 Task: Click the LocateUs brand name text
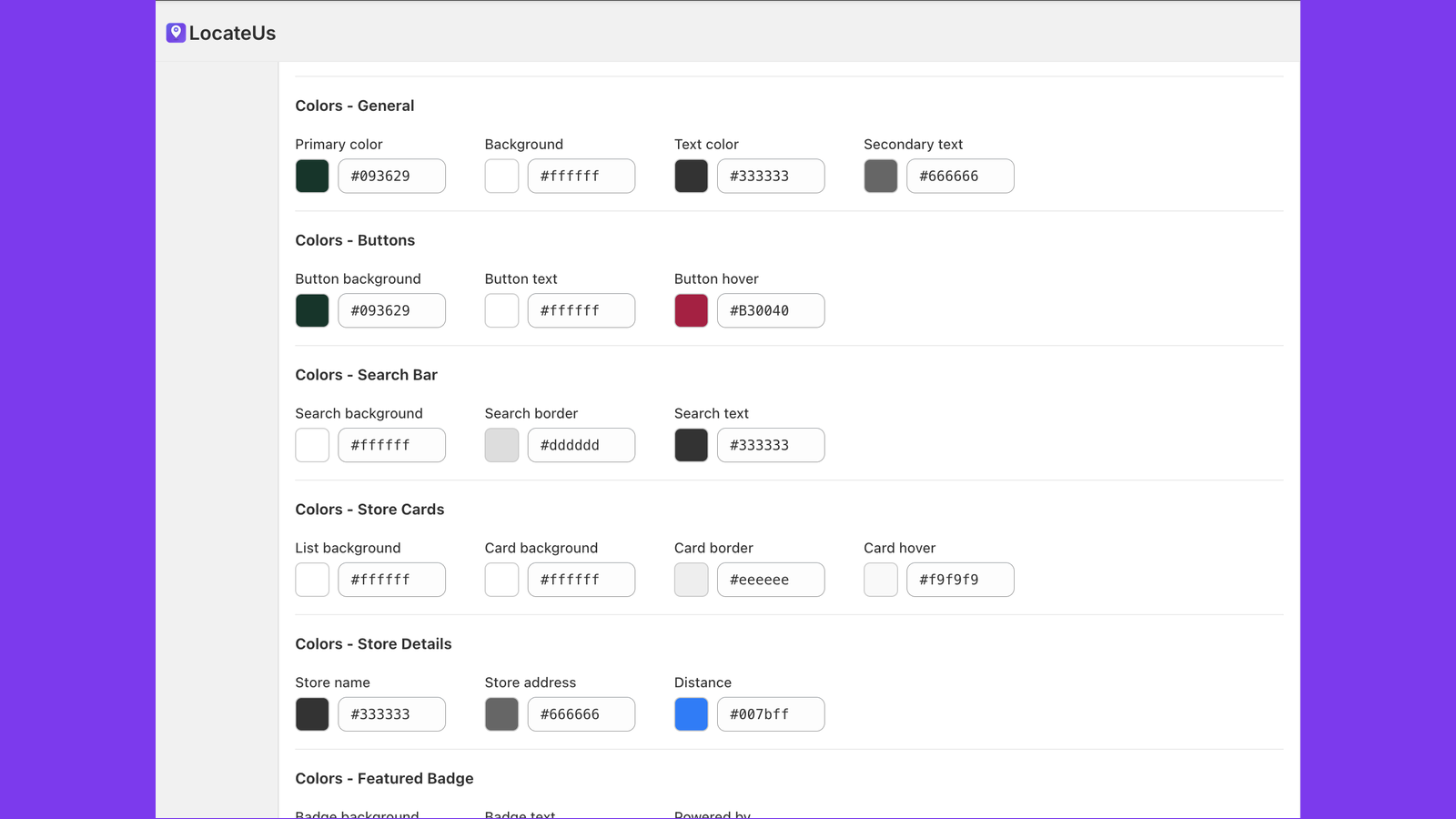[231, 33]
